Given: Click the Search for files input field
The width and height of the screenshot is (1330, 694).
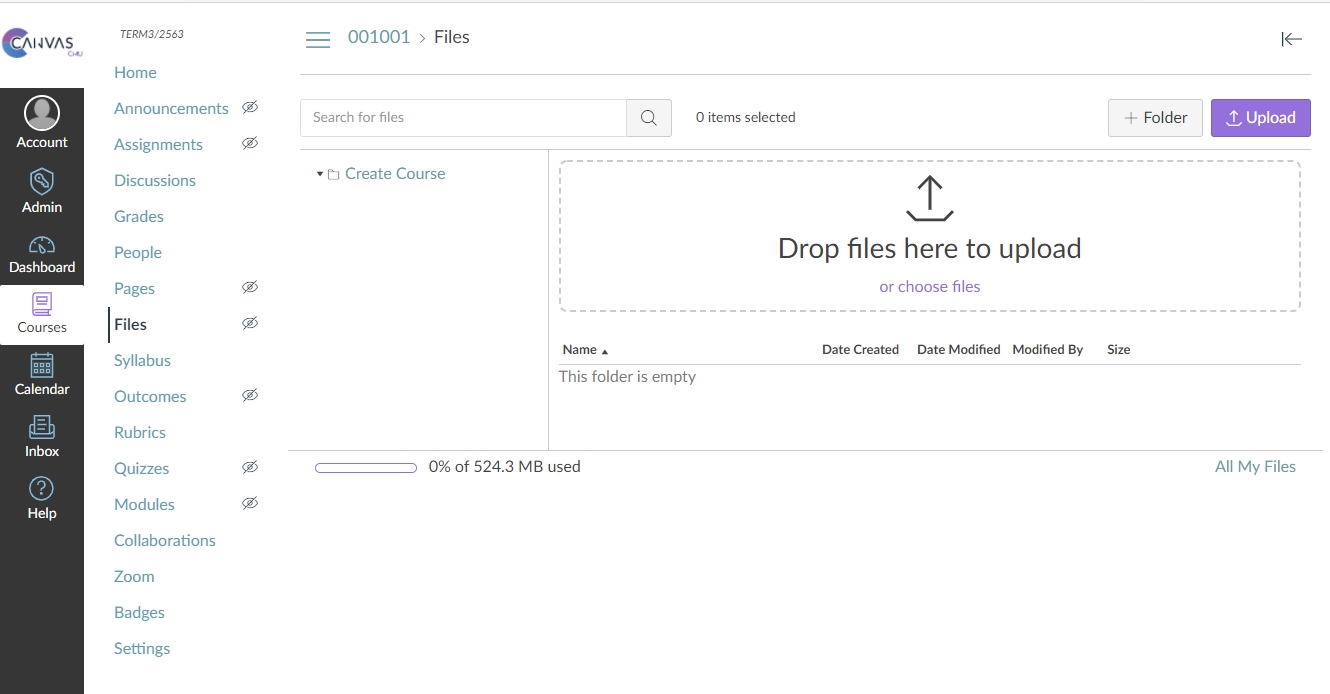Looking at the screenshot, I should (463, 118).
